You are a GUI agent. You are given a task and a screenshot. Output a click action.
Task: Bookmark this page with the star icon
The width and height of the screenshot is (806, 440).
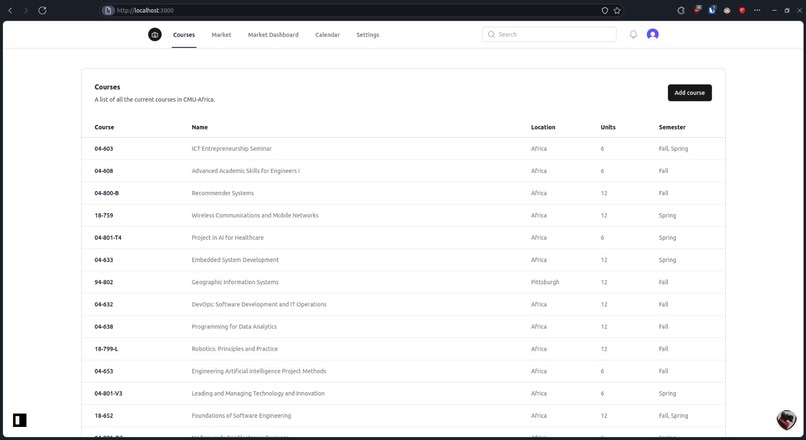pyautogui.click(x=617, y=10)
